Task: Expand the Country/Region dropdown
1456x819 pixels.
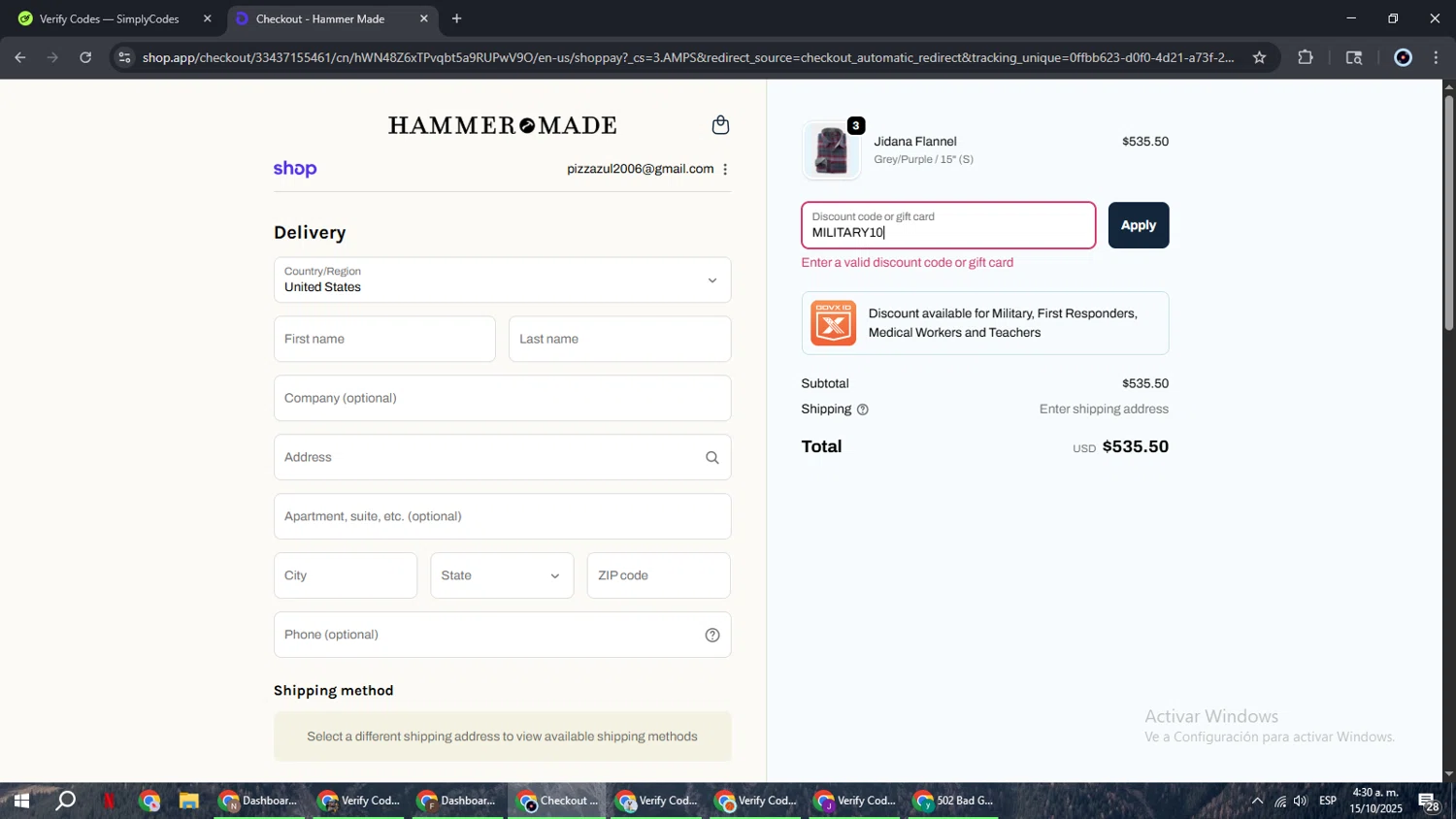Action: click(x=502, y=279)
